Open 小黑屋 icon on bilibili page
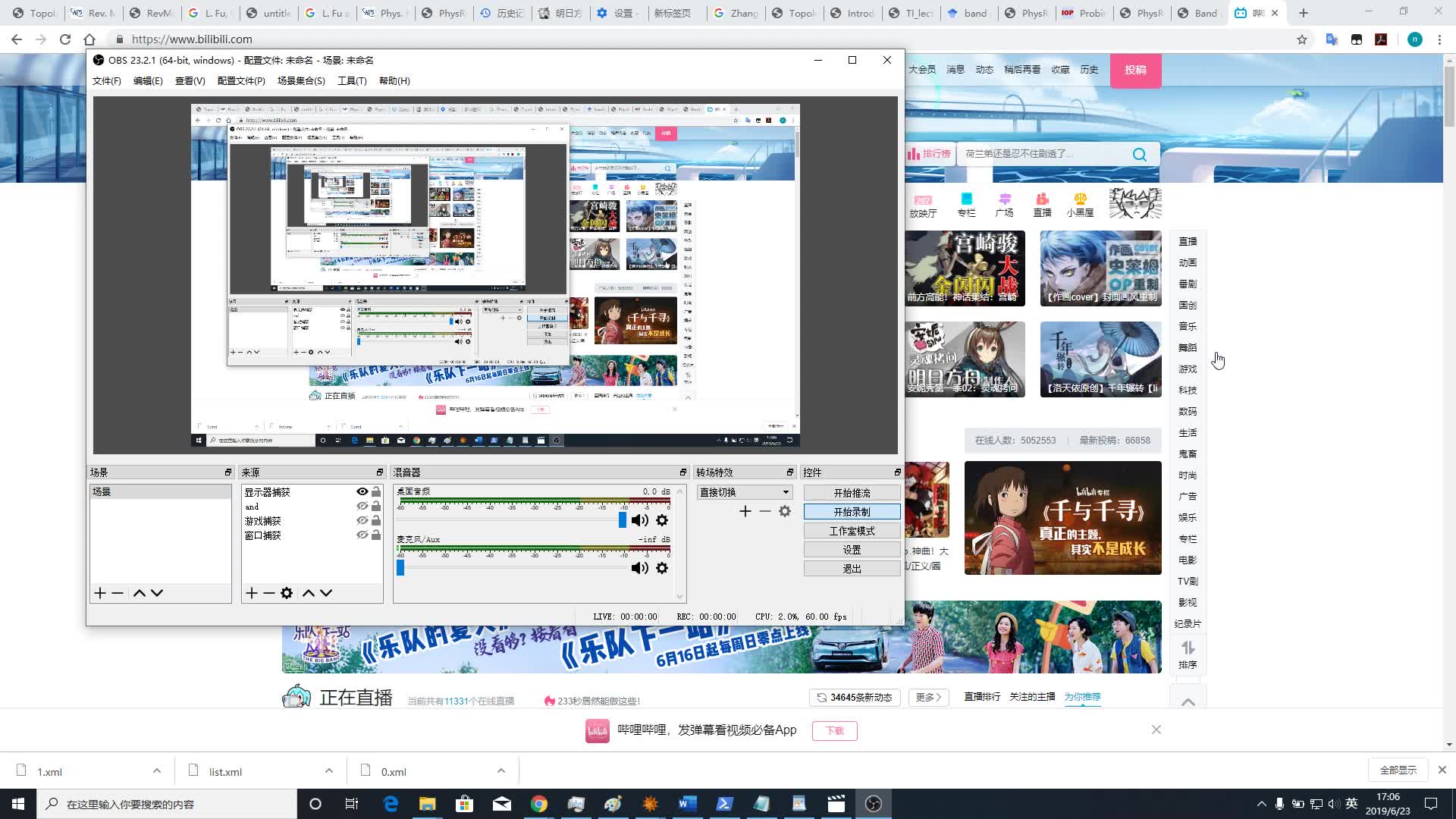 [x=1080, y=206]
